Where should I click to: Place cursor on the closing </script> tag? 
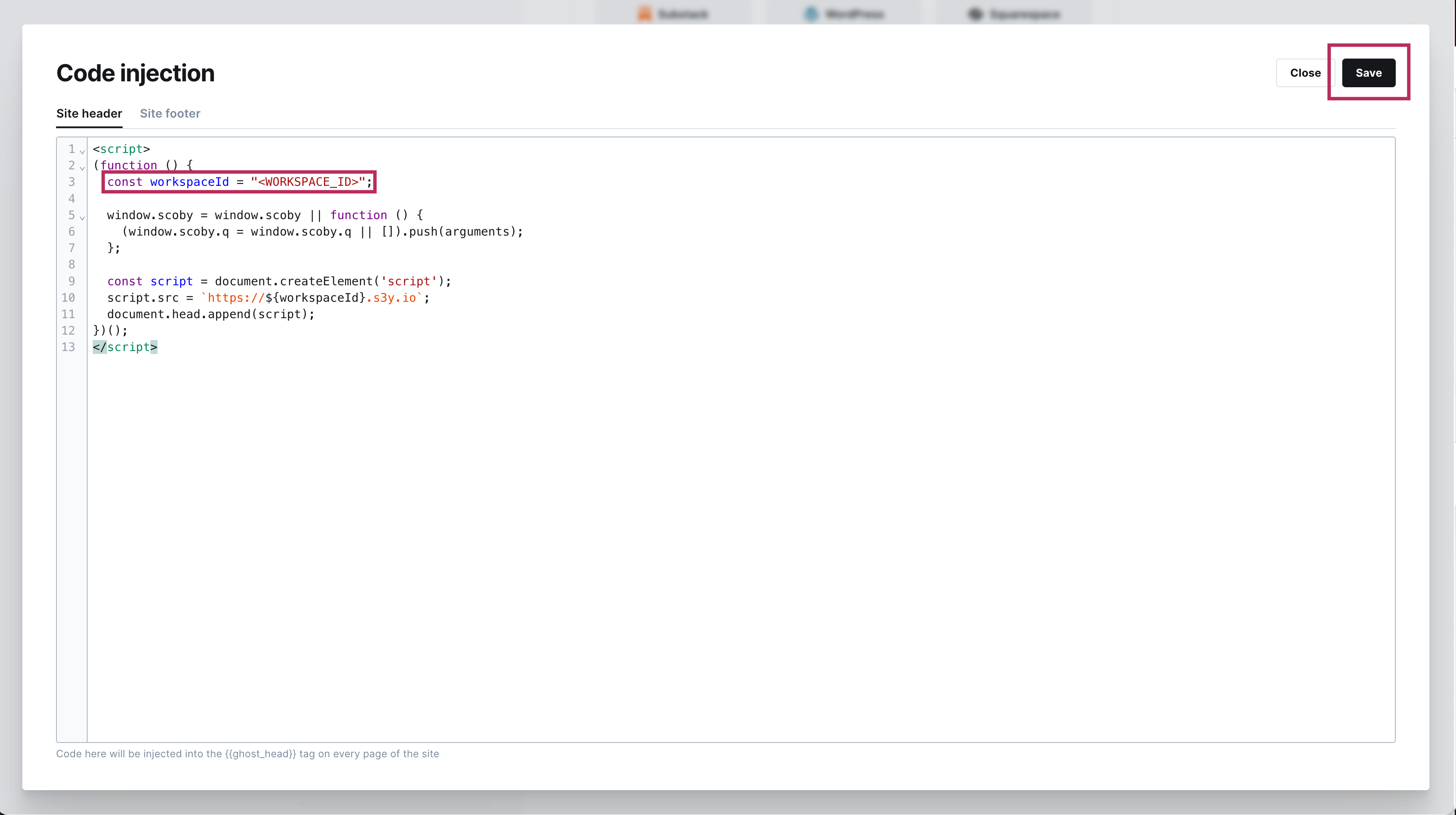point(126,347)
